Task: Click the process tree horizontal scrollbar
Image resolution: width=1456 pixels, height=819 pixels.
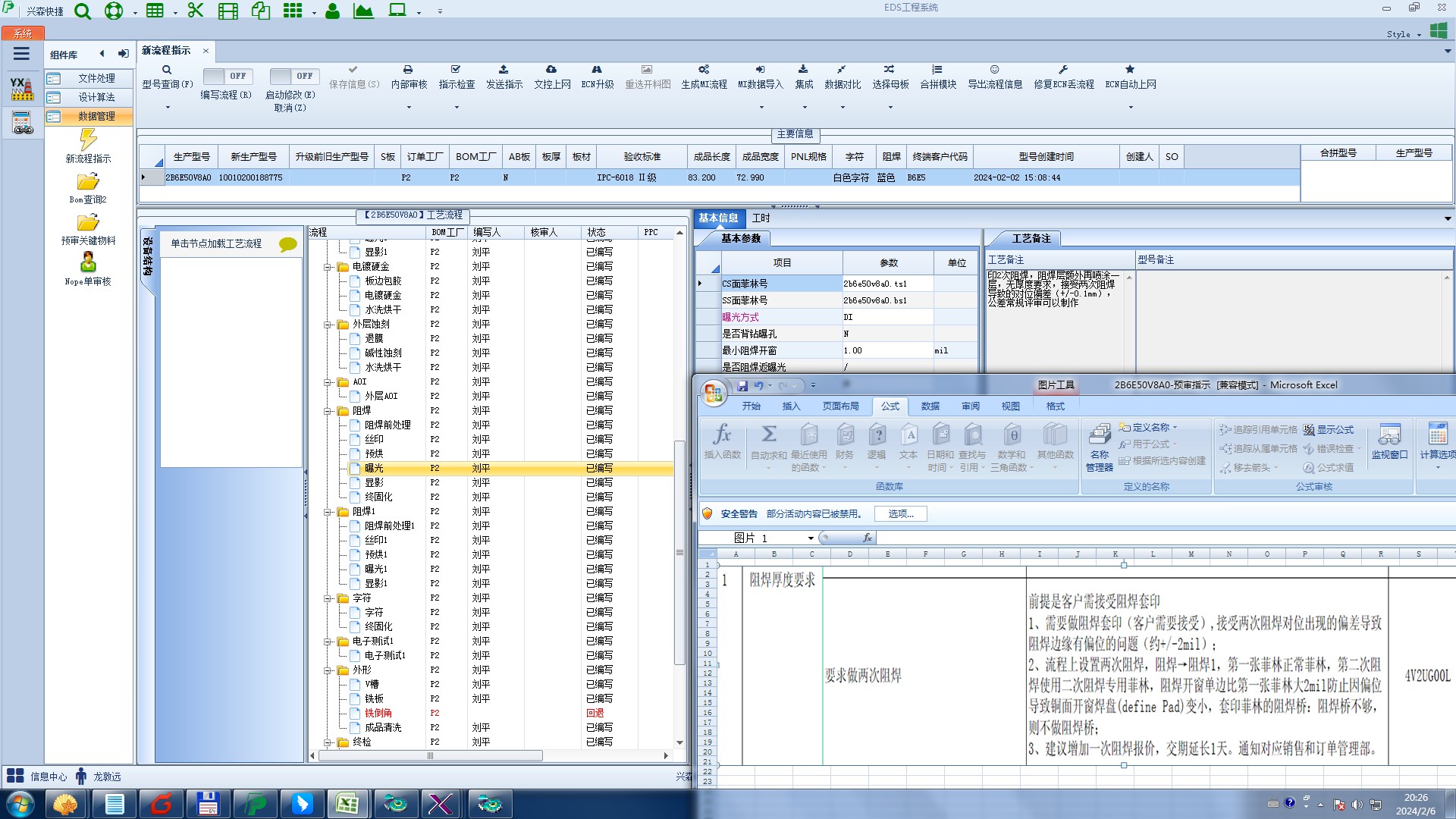Action: tap(430, 756)
